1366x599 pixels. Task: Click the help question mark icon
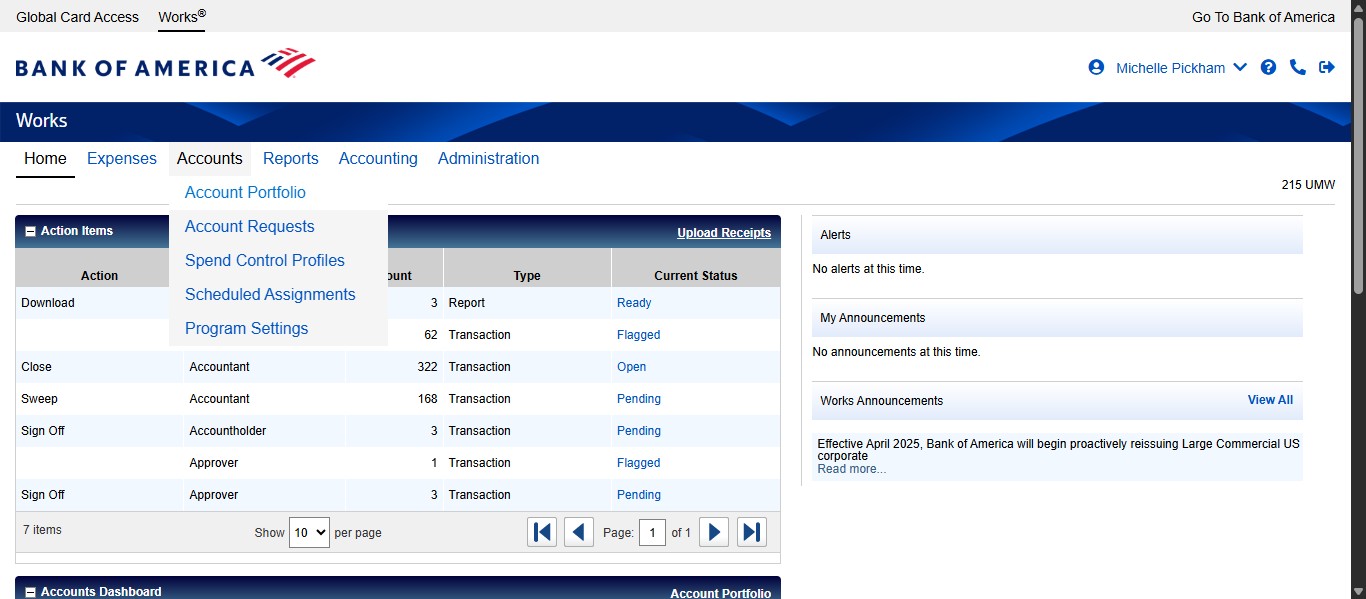coord(1268,67)
